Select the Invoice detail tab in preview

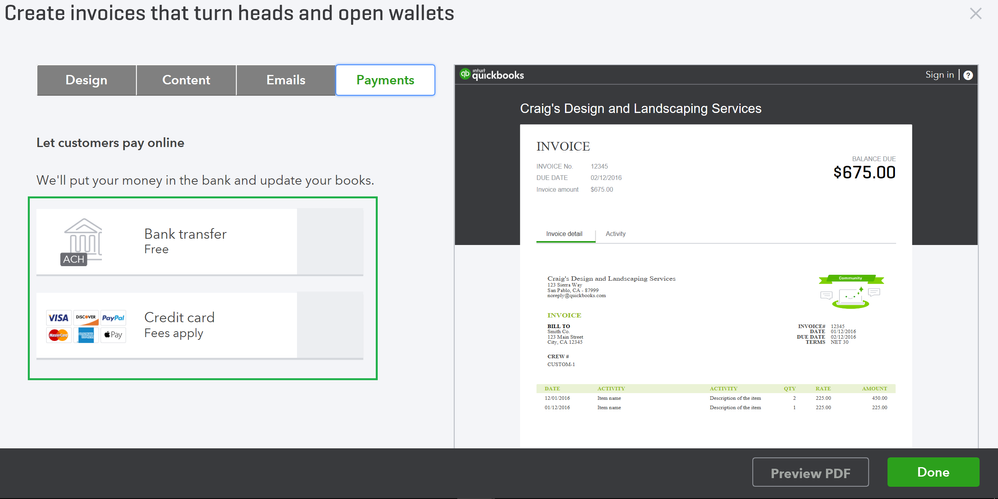[565, 234]
